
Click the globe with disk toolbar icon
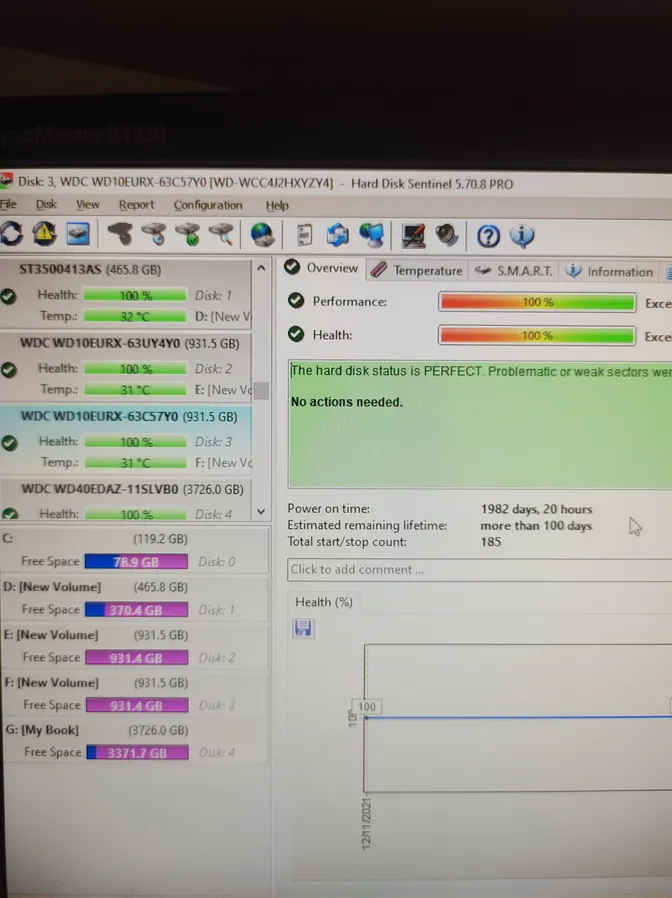pos(262,235)
